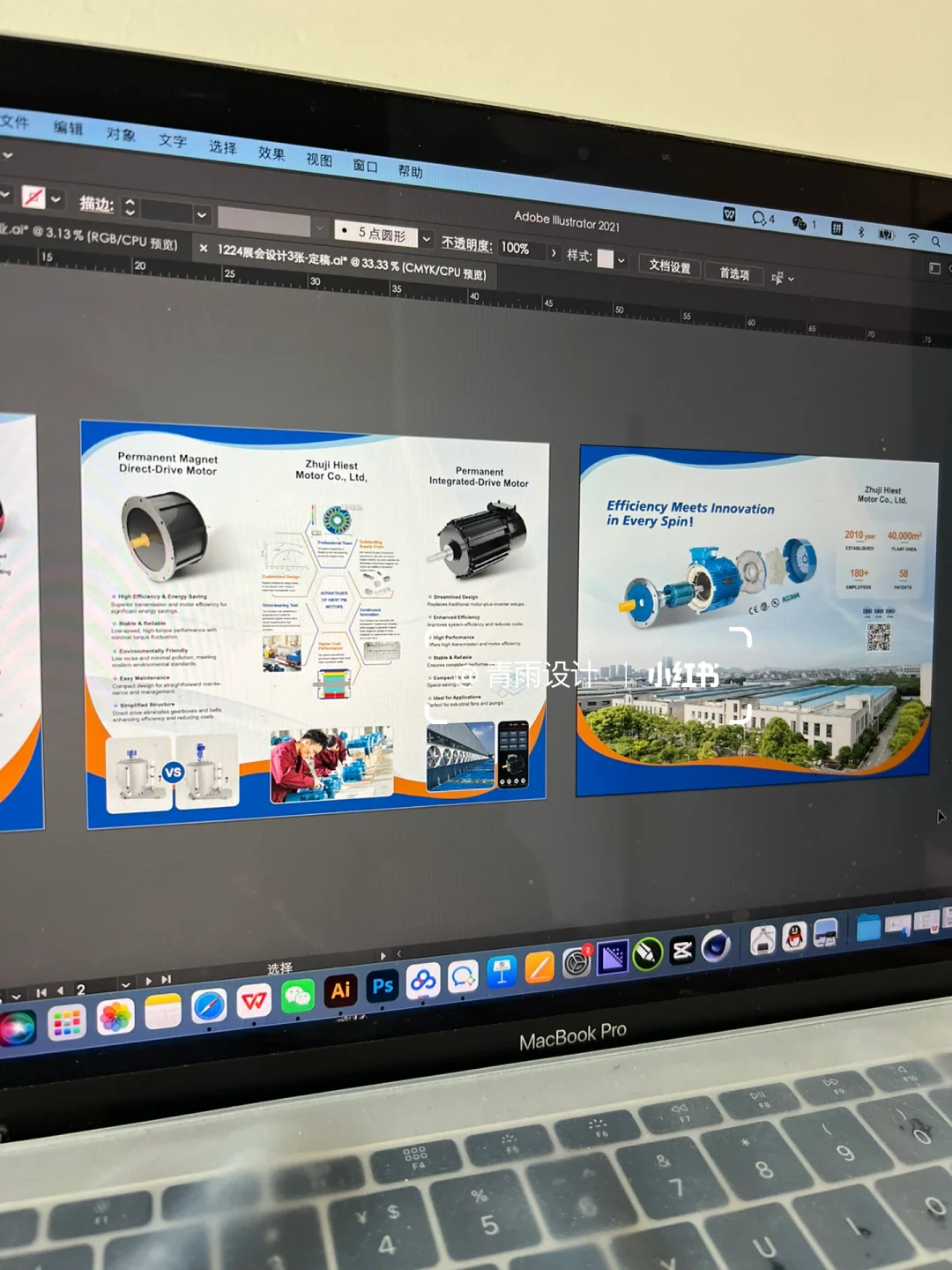Viewport: 952px width, 1270px height.
Task: Close the 1224展会设计3张-定稿.ai tab
Action: (x=204, y=249)
